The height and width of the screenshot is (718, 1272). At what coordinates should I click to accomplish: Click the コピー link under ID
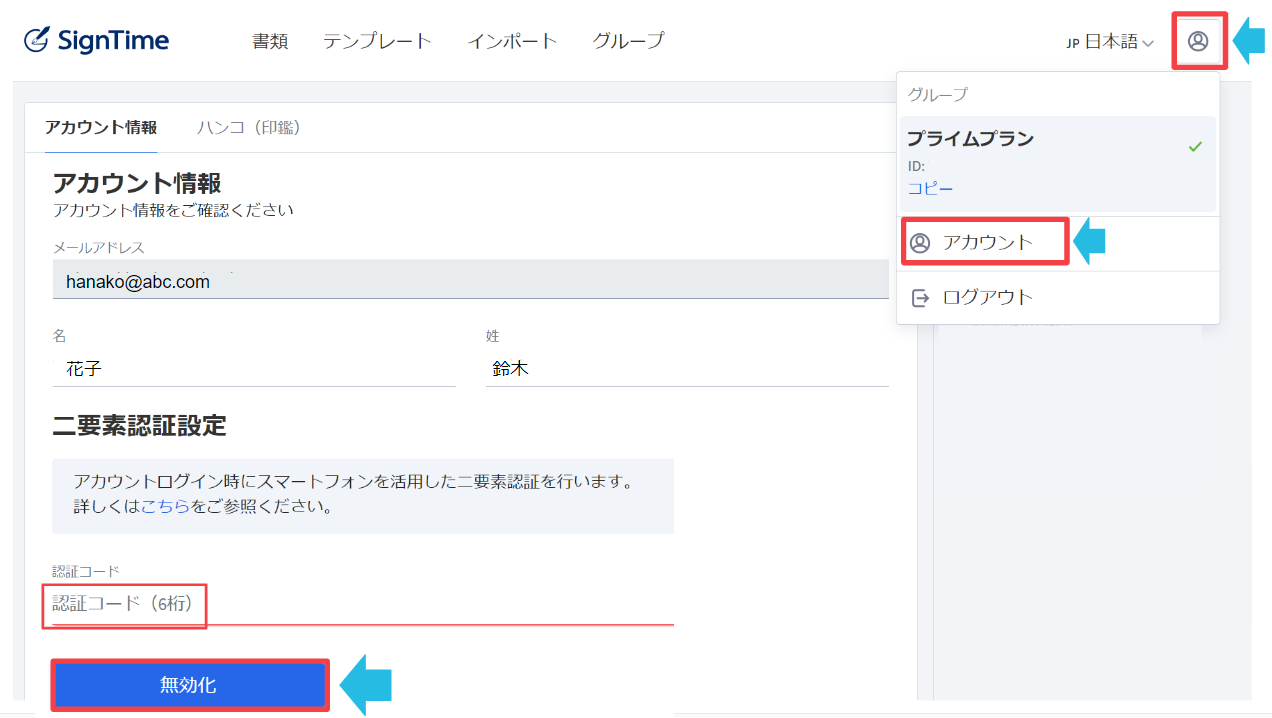(930, 189)
